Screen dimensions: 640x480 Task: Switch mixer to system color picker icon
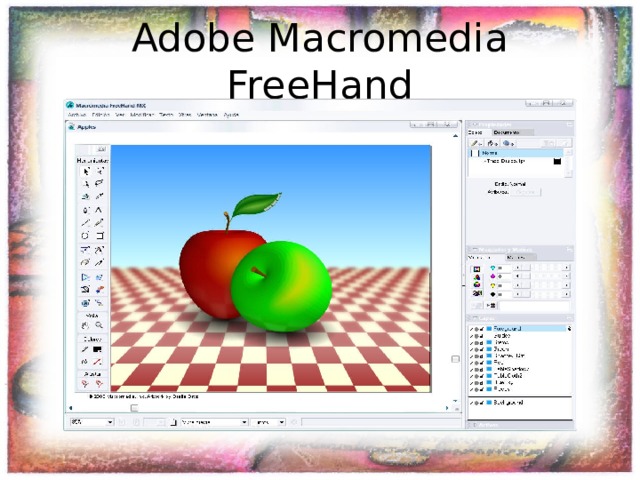click(x=477, y=293)
